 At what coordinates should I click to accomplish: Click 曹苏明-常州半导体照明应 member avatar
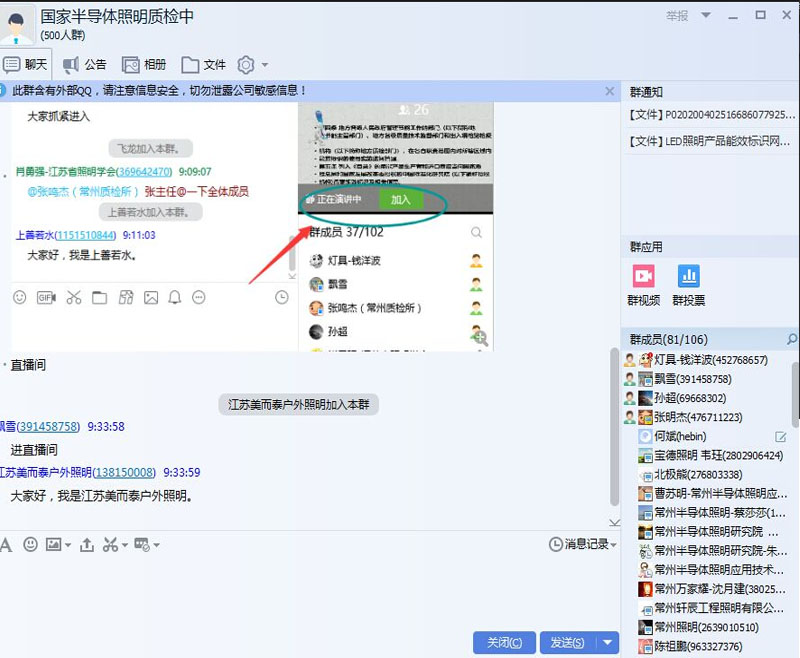pos(646,494)
